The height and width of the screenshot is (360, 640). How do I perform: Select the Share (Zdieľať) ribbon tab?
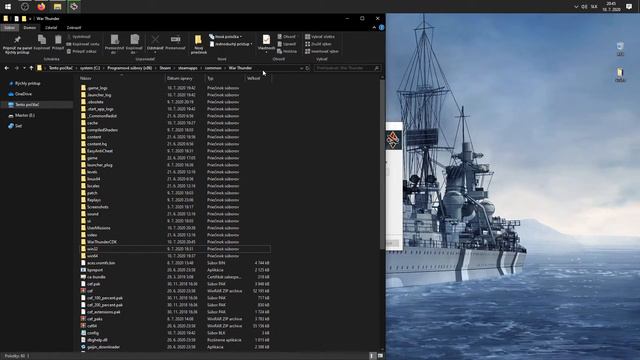click(x=51, y=28)
